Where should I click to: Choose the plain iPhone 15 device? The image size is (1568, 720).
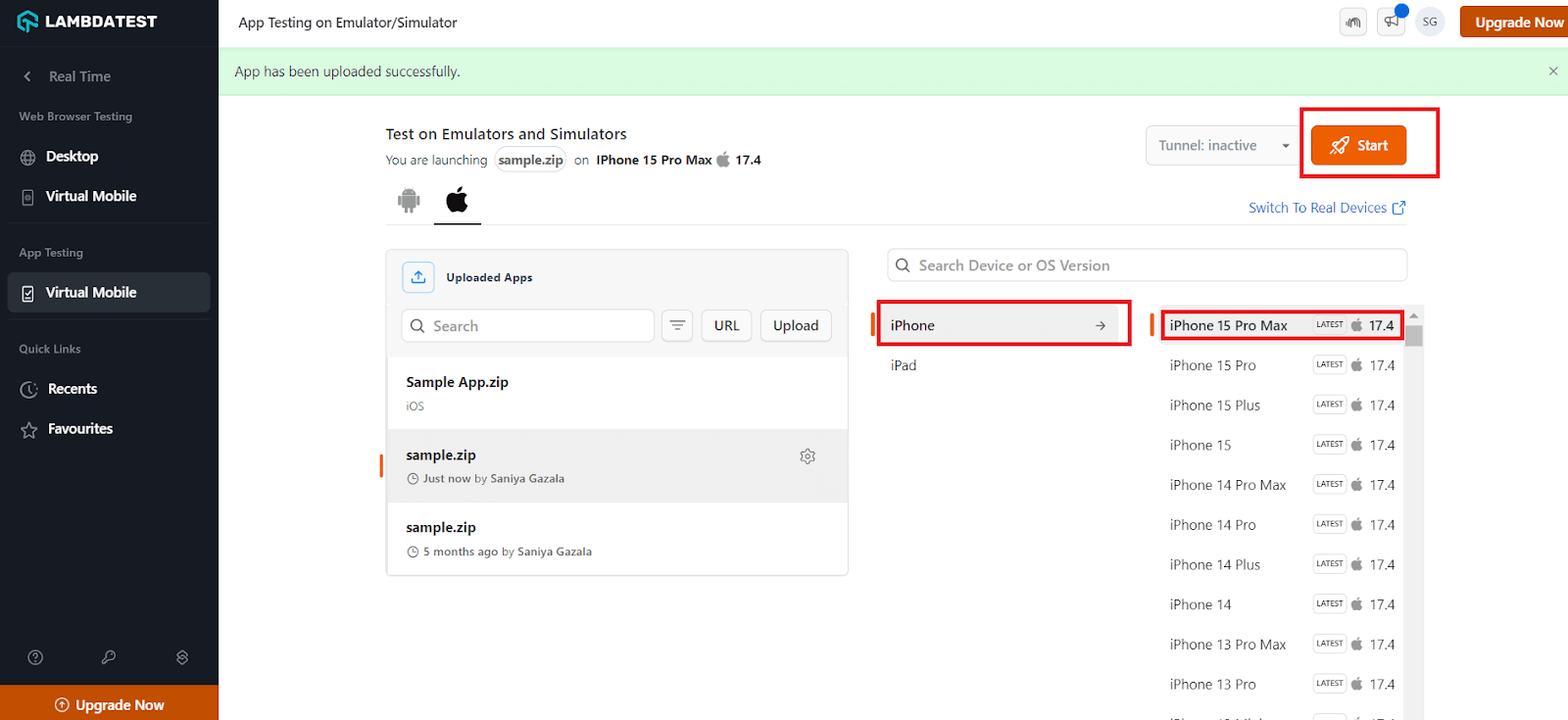[x=1282, y=446]
